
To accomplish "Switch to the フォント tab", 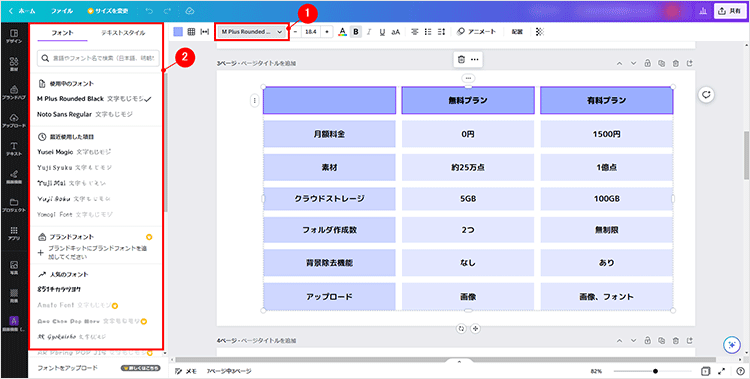I will pyautogui.click(x=63, y=33).
